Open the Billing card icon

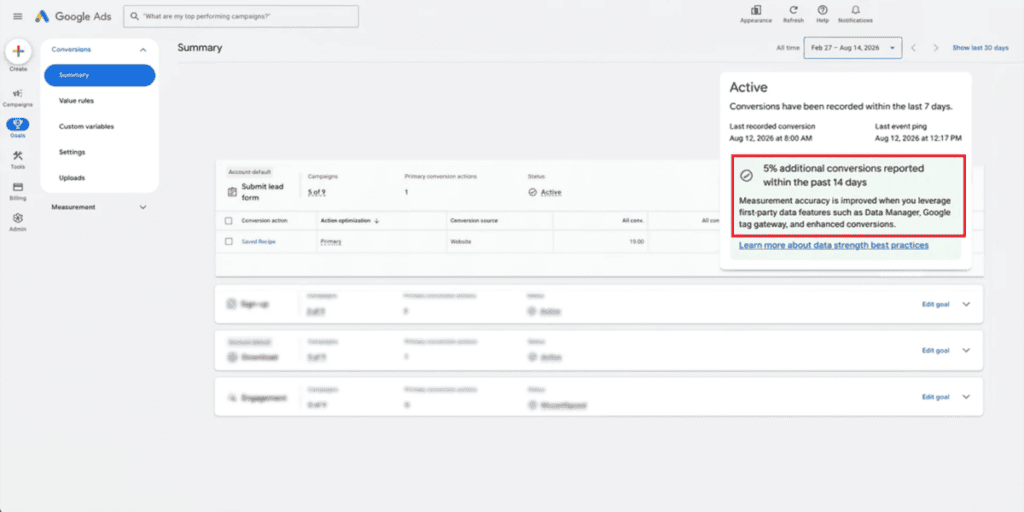(18, 187)
